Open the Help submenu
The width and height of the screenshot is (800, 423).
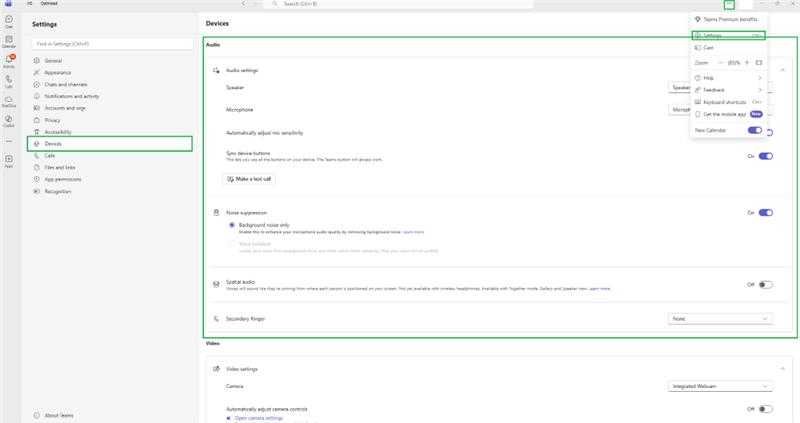click(729, 78)
